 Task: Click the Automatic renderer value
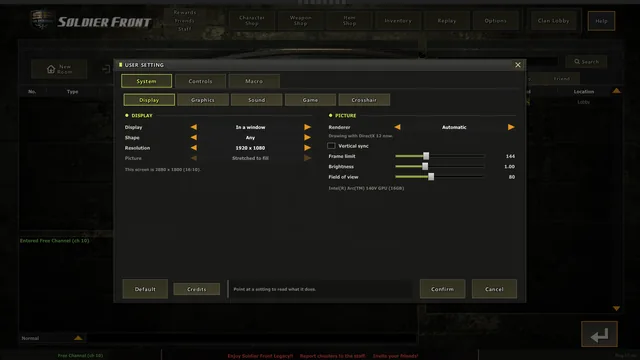tap(454, 127)
